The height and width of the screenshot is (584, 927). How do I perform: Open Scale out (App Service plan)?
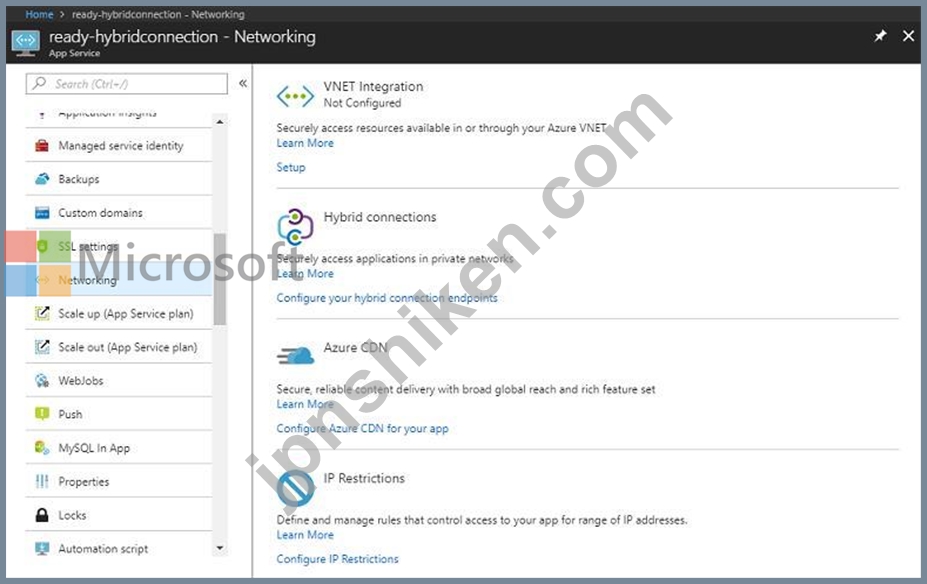click(x=119, y=347)
